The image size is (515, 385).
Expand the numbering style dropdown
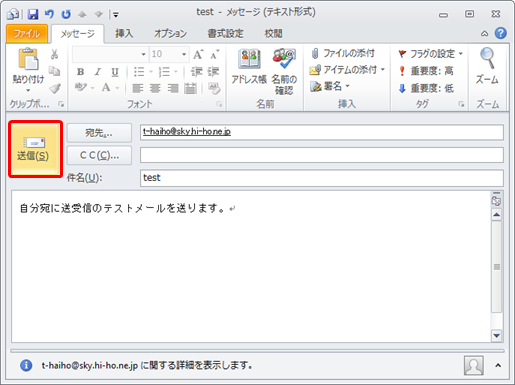click(x=176, y=72)
